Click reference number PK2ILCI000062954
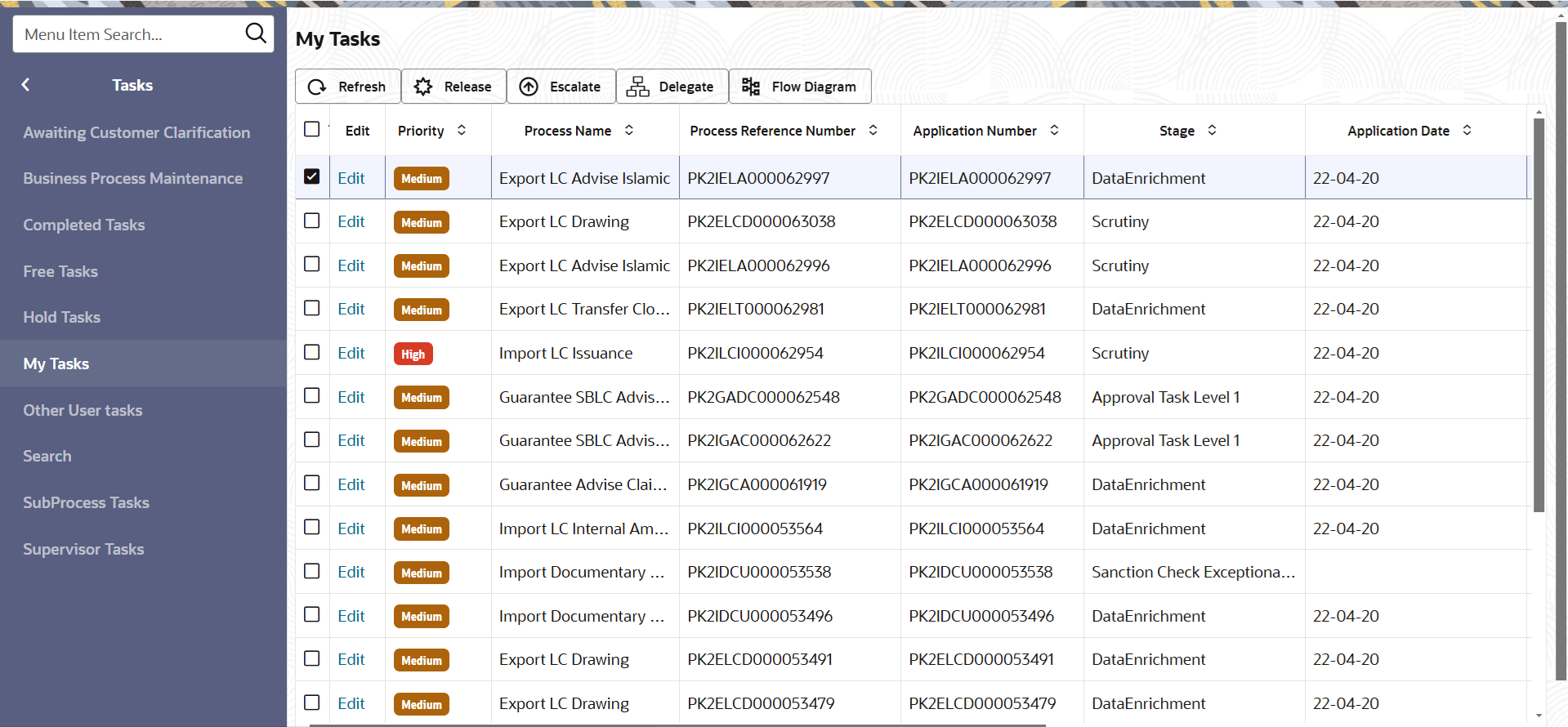Image resolution: width=1568 pixels, height=727 pixels. pyautogui.click(x=755, y=353)
